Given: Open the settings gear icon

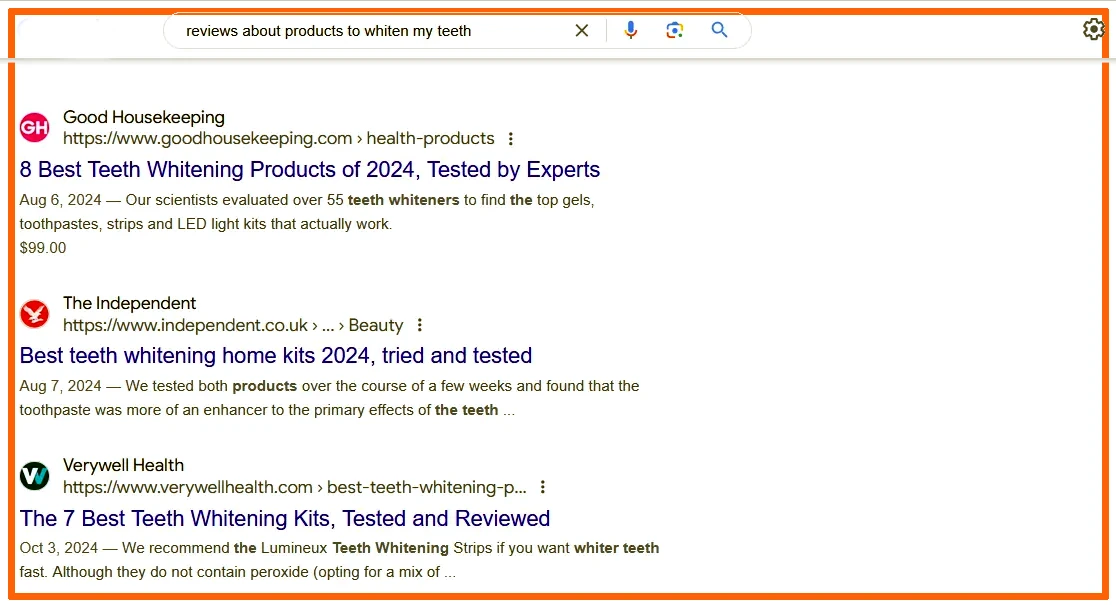Looking at the screenshot, I should tap(1093, 30).
